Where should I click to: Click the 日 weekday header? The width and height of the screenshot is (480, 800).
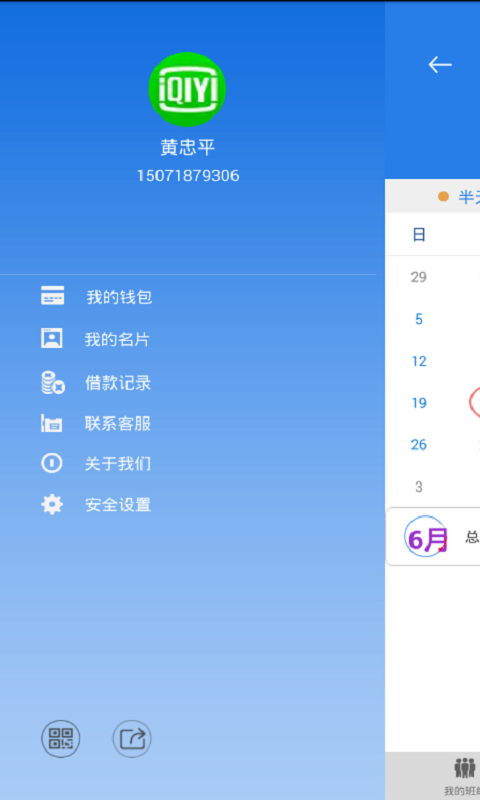(x=419, y=235)
